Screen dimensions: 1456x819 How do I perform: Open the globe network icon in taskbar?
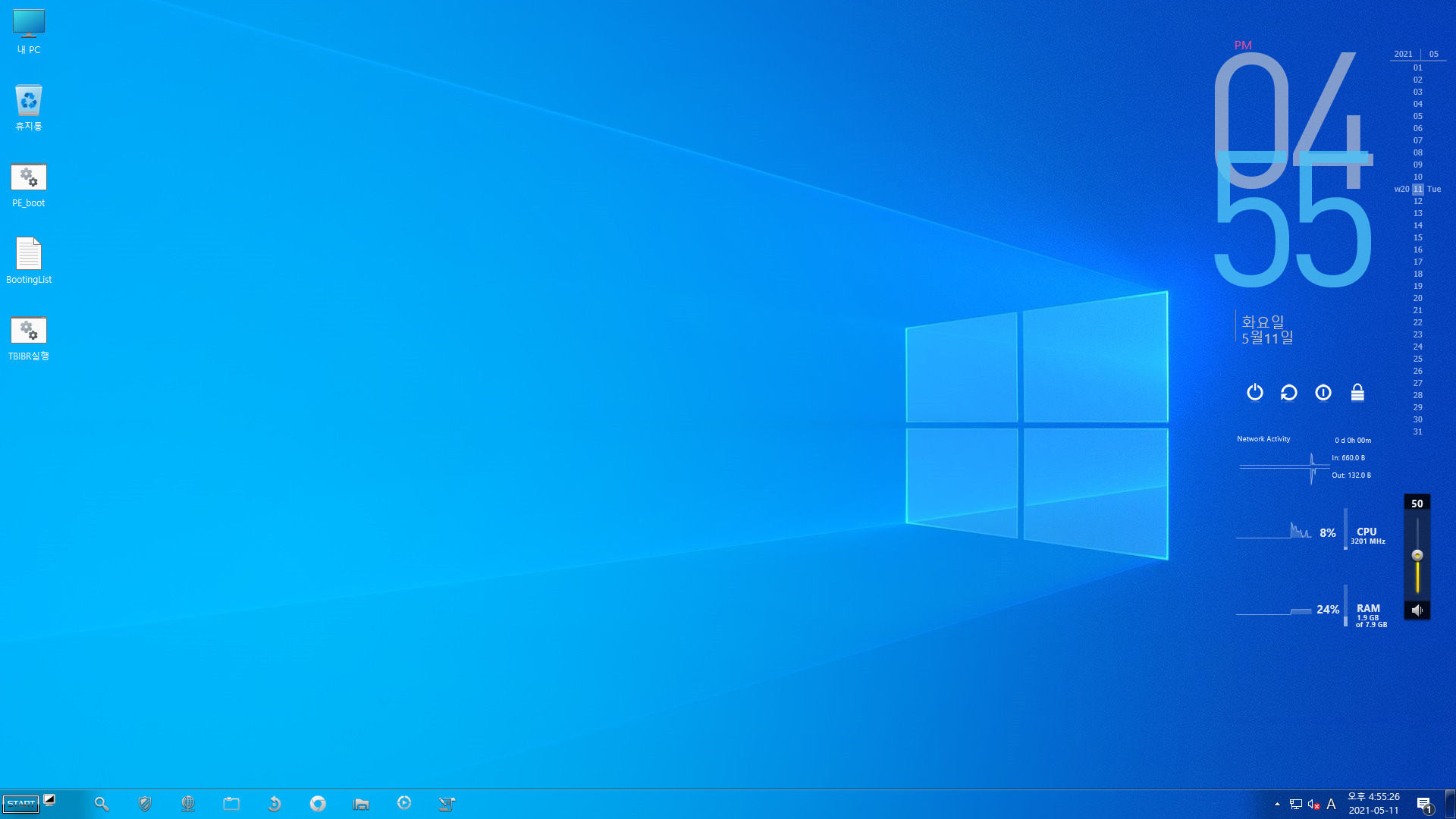click(188, 804)
